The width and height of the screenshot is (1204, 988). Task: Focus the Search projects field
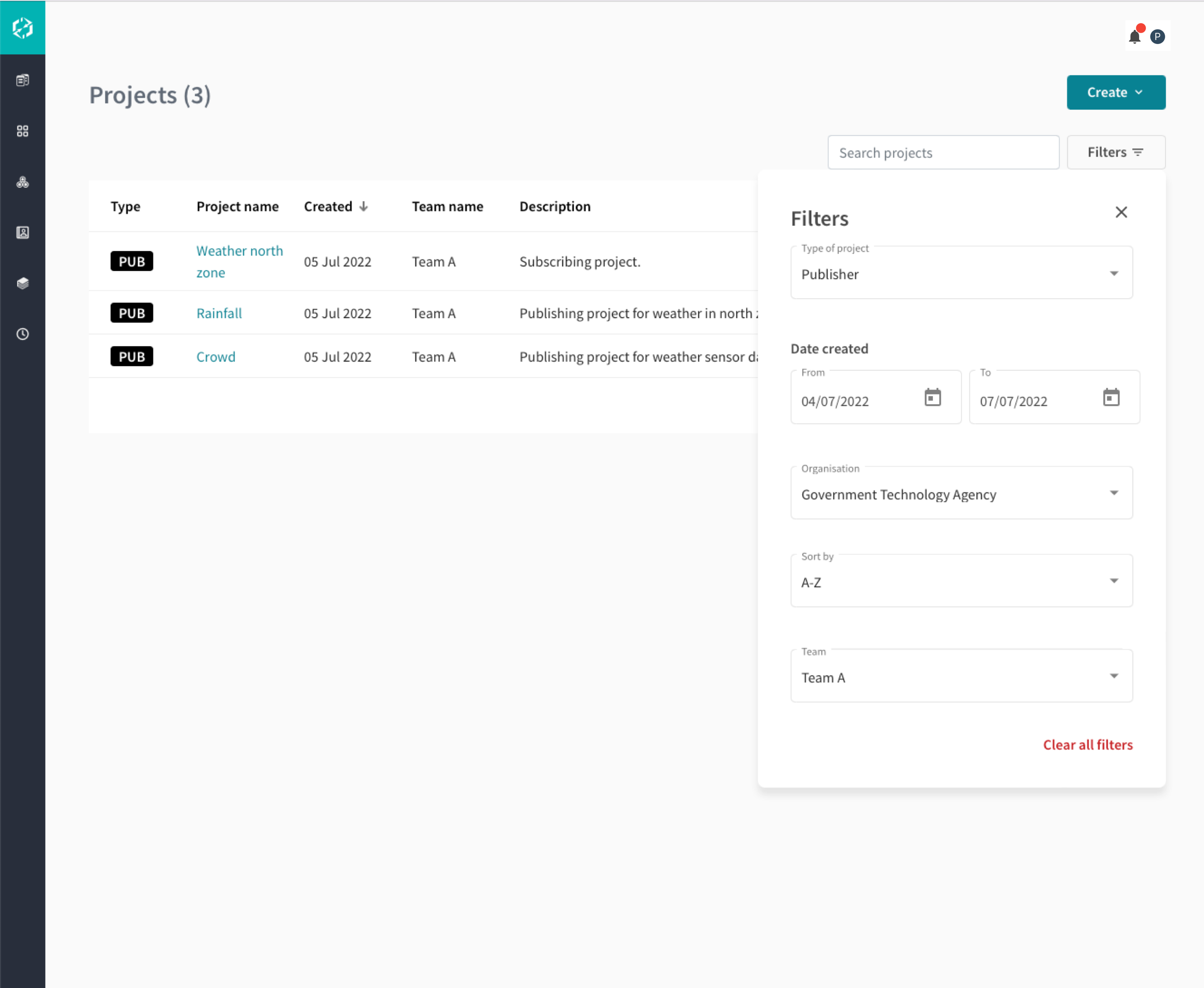coord(943,152)
